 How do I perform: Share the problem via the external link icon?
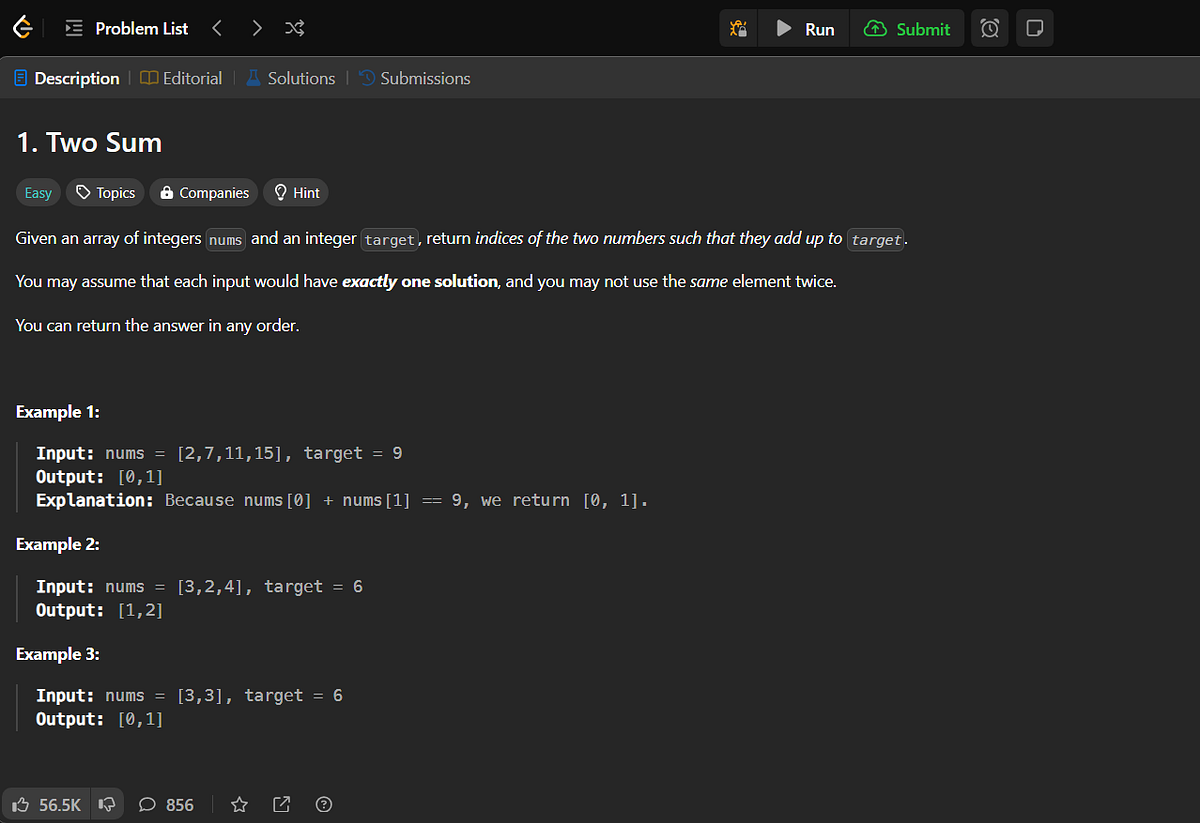(x=281, y=804)
